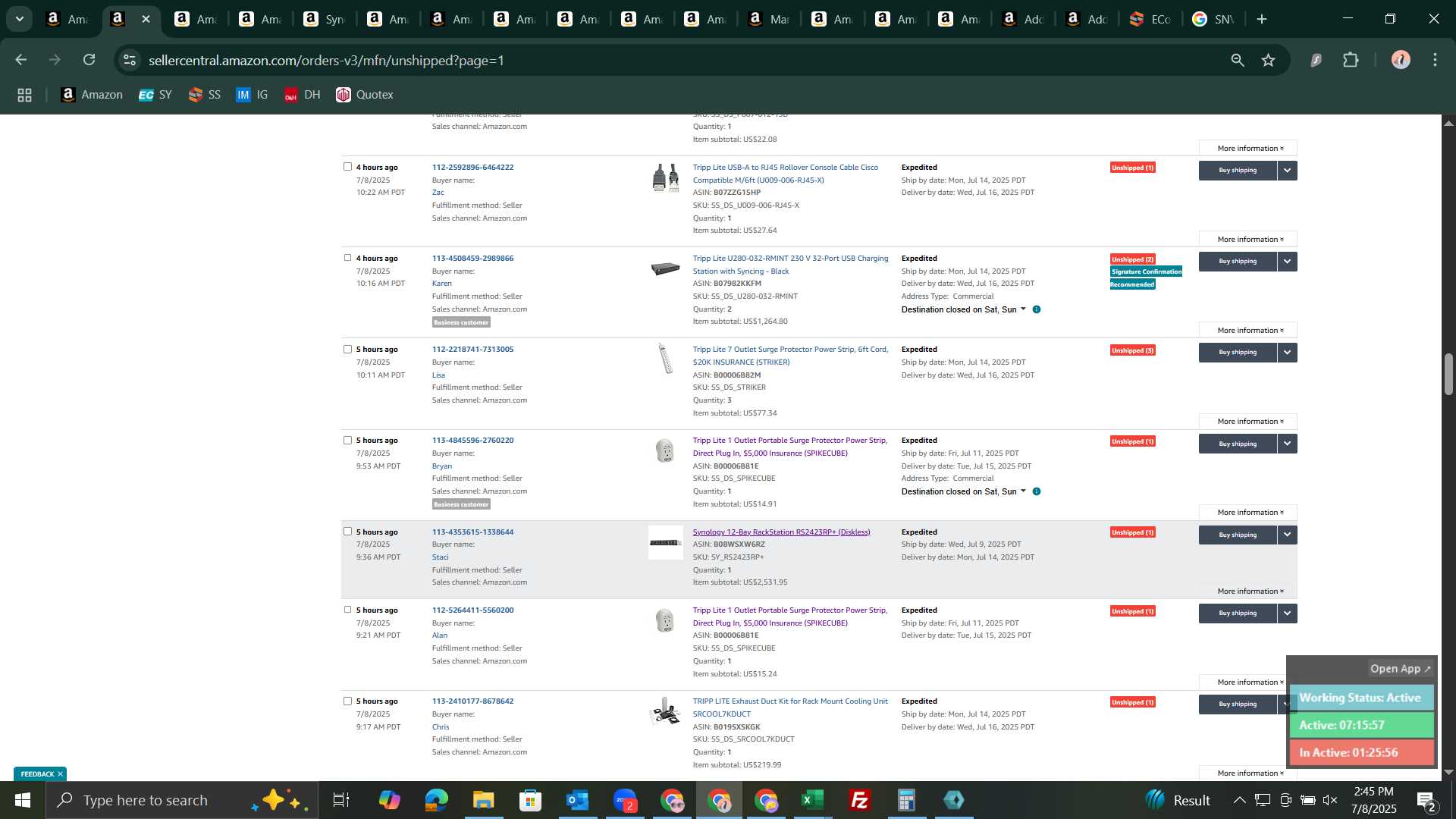Open Windows Start menu

pyautogui.click(x=22, y=800)
